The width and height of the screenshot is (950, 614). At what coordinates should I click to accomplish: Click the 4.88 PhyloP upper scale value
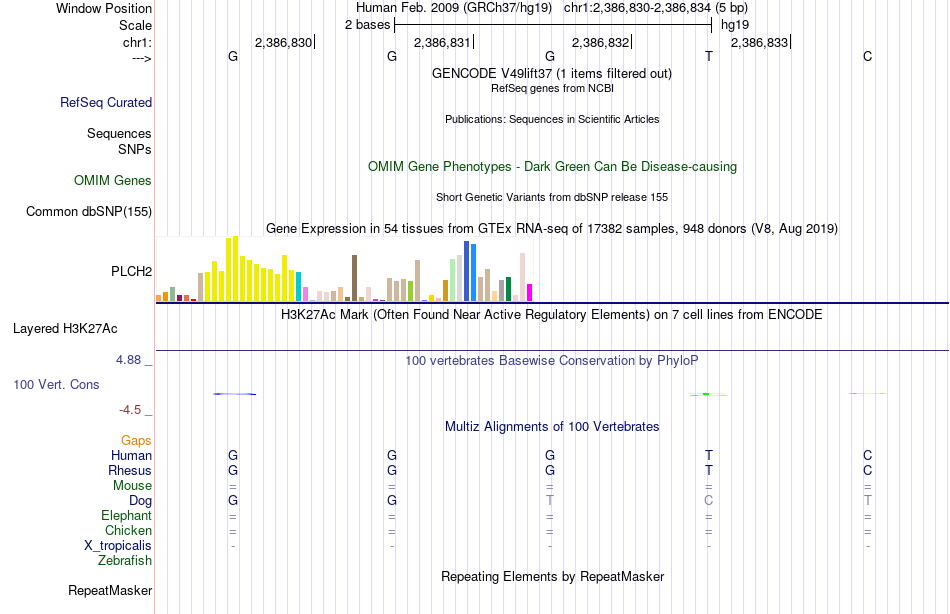(128, 360)
